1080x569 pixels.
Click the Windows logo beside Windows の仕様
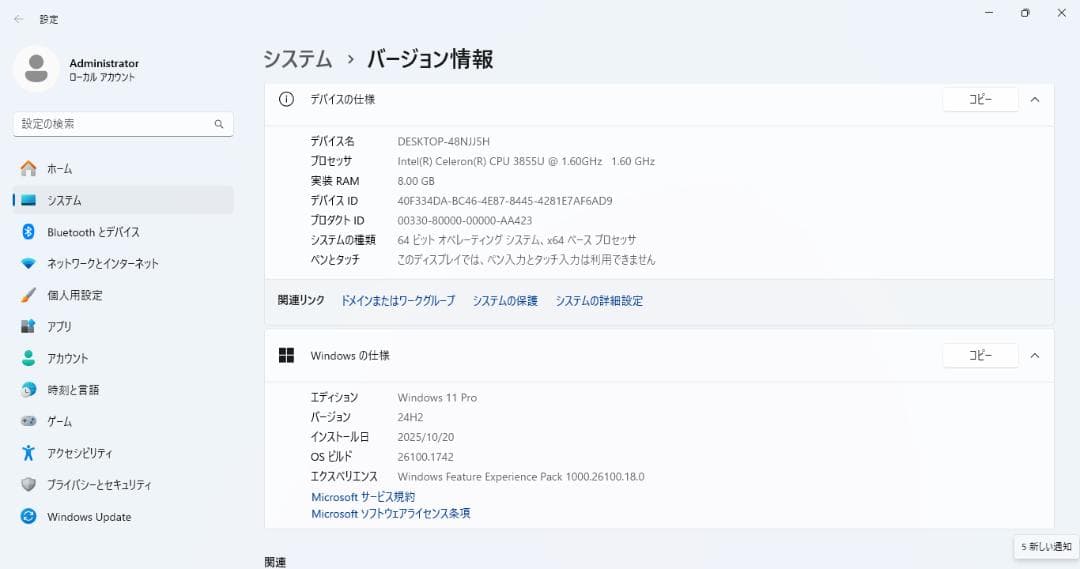(286, 355)
